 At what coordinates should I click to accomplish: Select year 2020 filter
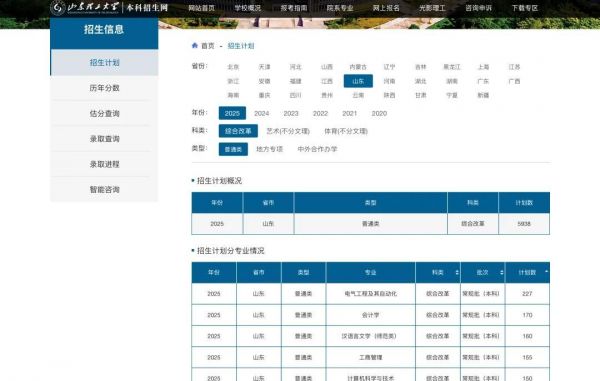[379, 113]
